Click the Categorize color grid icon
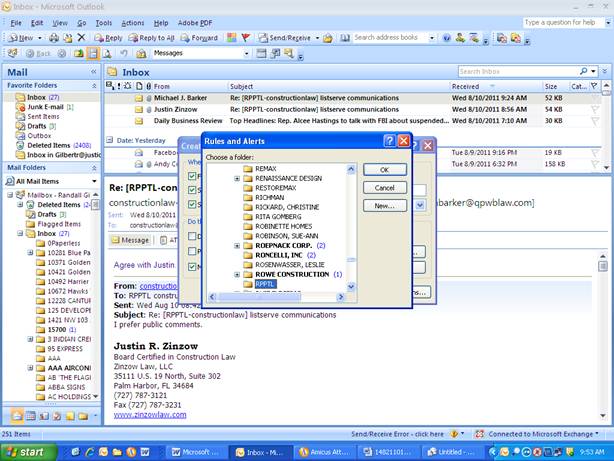 point(232,38)
